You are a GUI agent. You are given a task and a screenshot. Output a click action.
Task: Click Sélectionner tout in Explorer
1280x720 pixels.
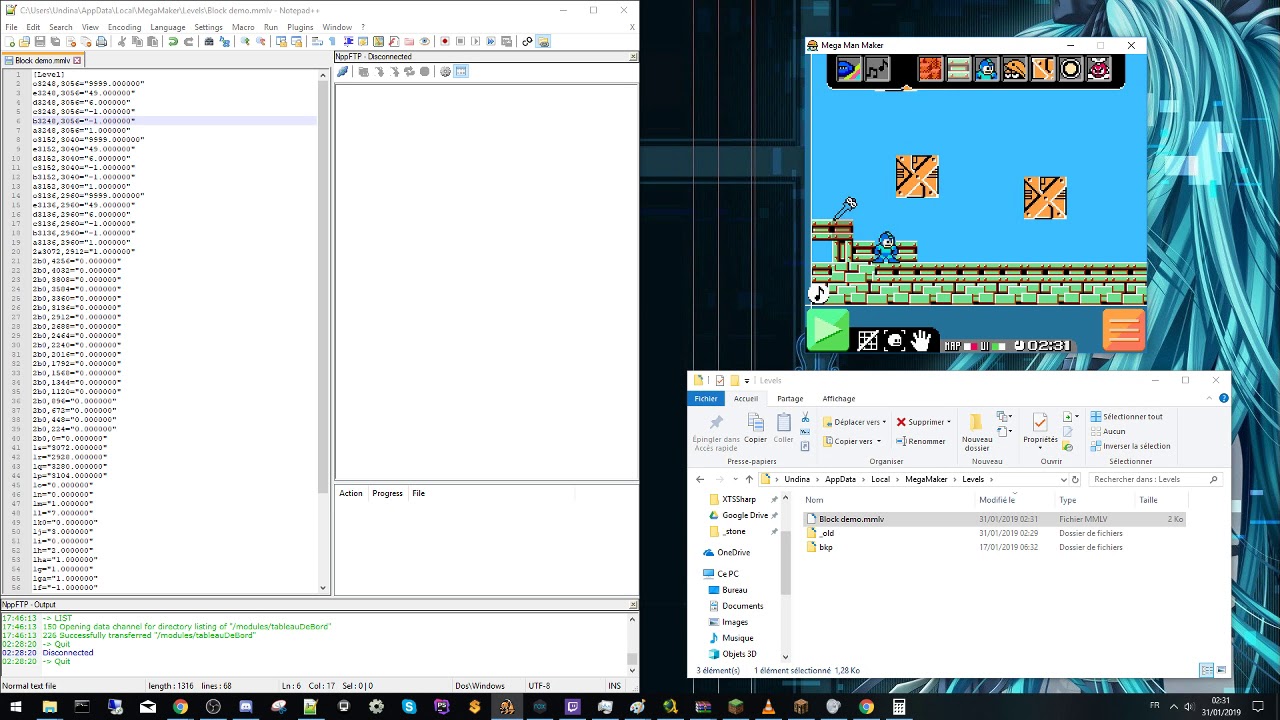click(x=1125, y=416)
